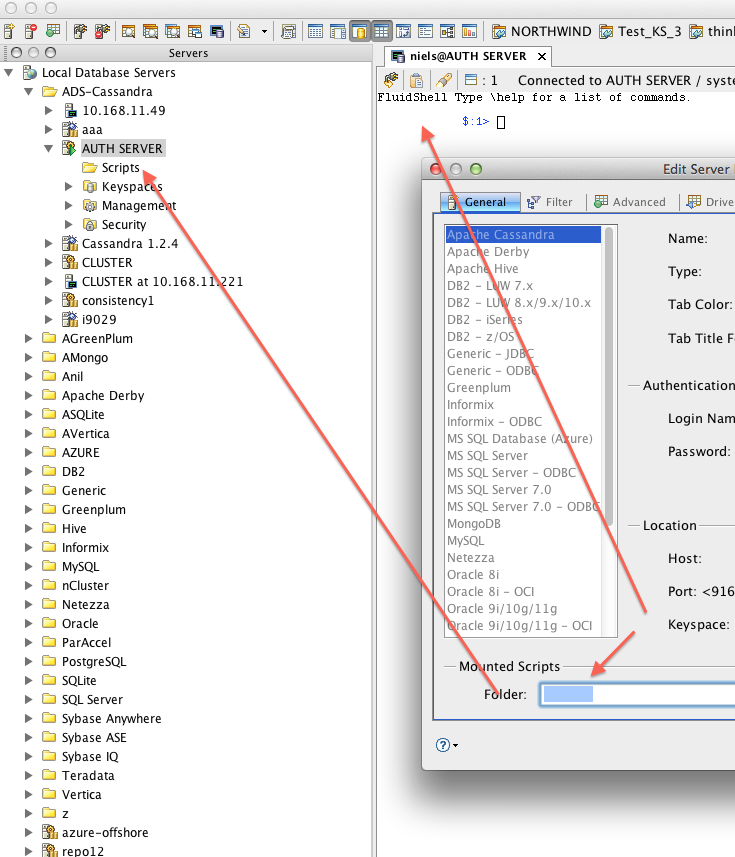Click the connect plug icon in main toolbar
735x857 pixels.
click(80, 32)
